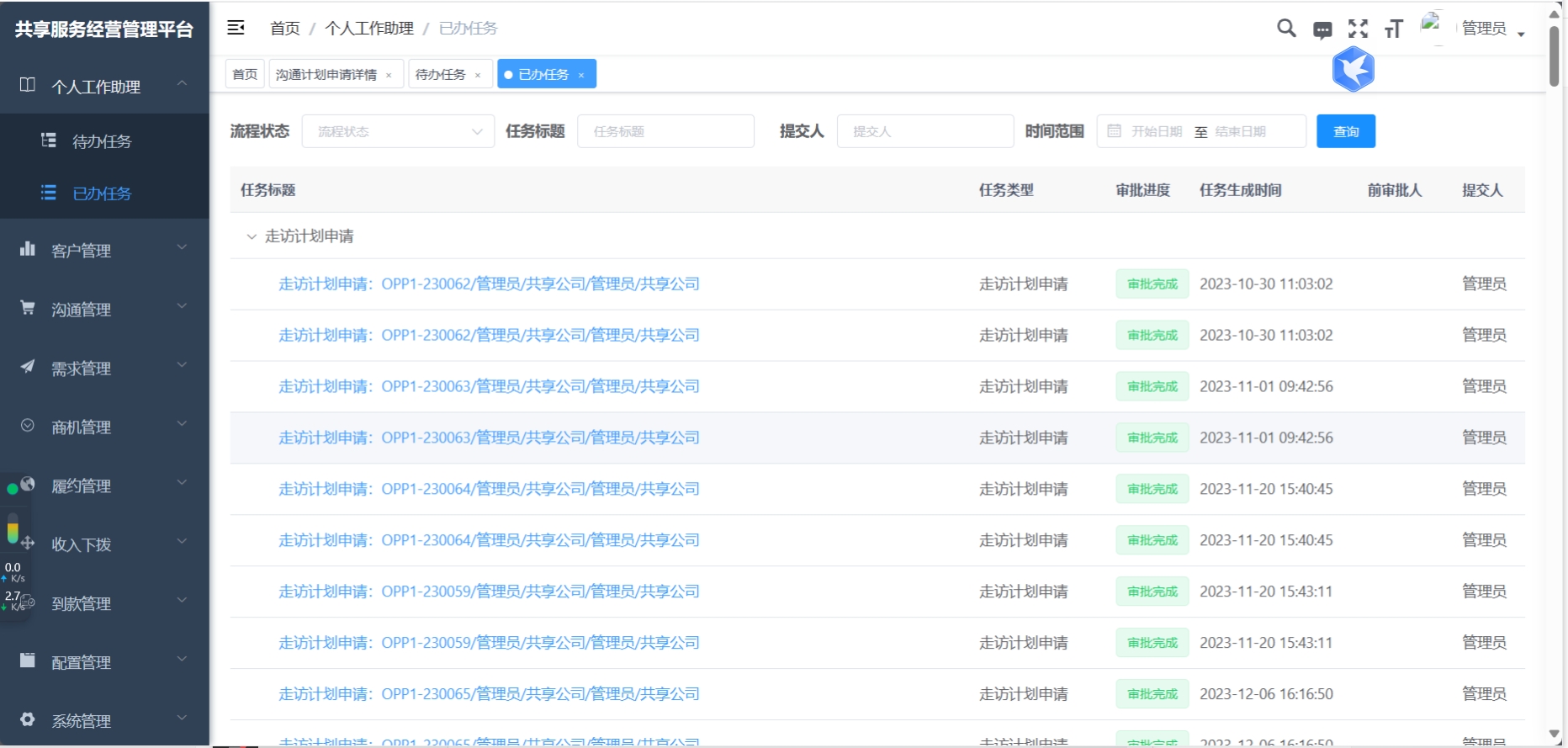Image resolution: width=1568 pixels, height=748 pixels.
Task: Open the 管理员 user dropdown menu
Action: coord(1494,29)
